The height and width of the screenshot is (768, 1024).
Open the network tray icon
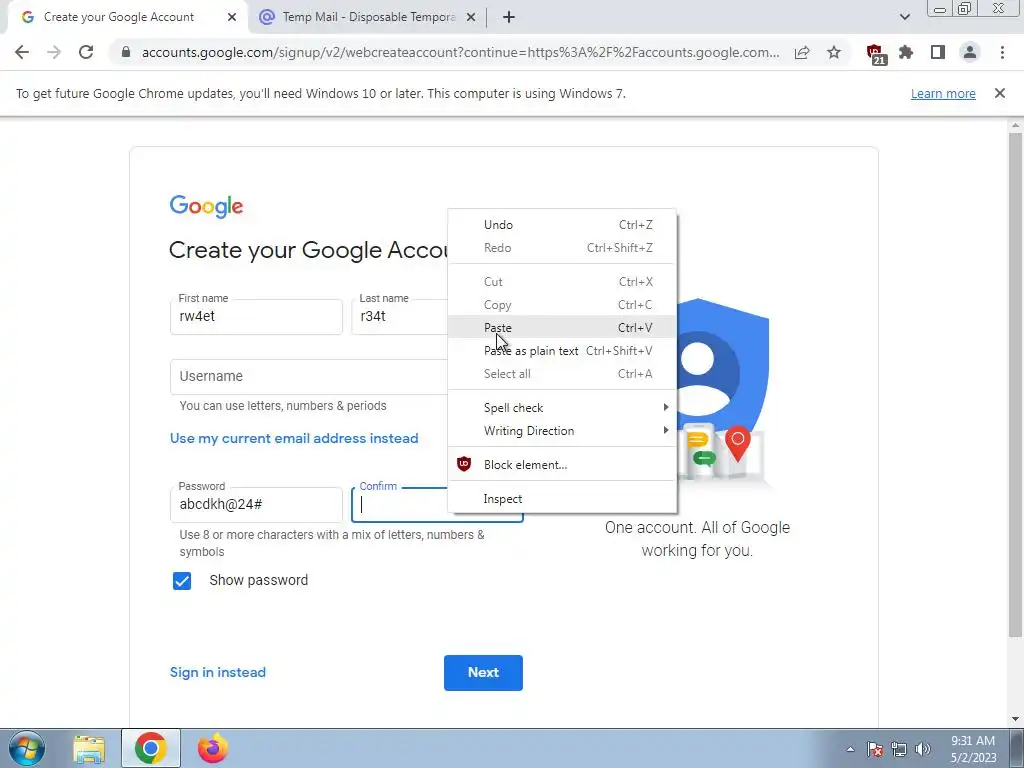[899, 749]
